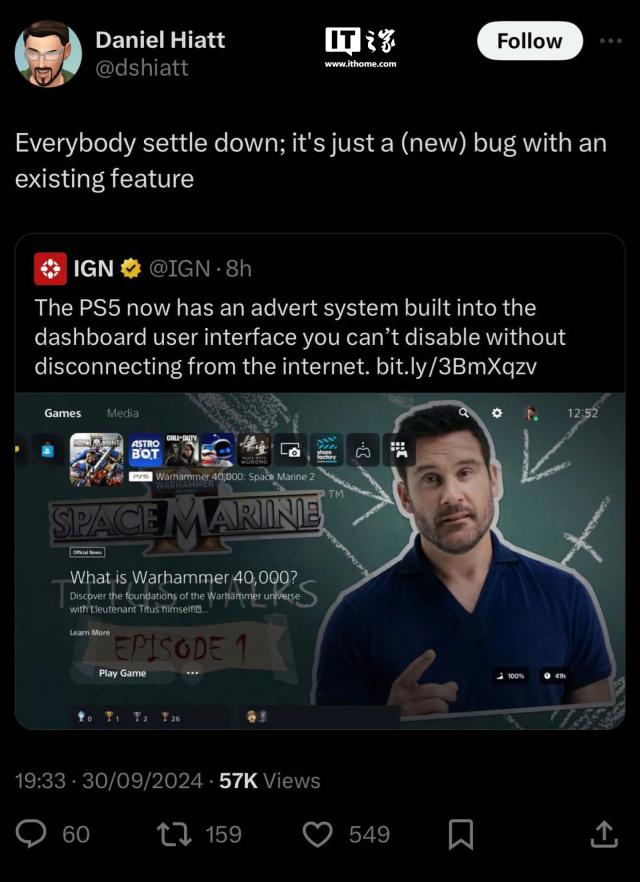Click the PS5 search magnifier icon

(x=463, y=413)
